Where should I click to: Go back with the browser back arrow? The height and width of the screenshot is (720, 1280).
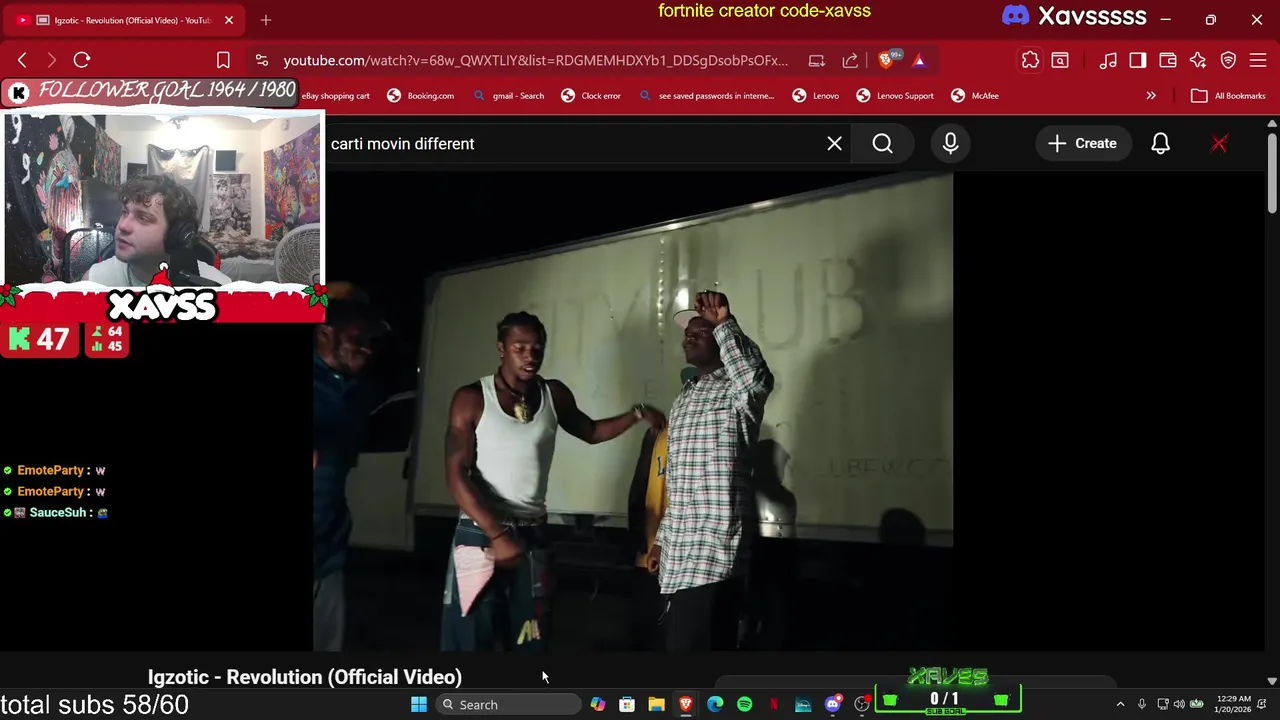tap(22, 60)
